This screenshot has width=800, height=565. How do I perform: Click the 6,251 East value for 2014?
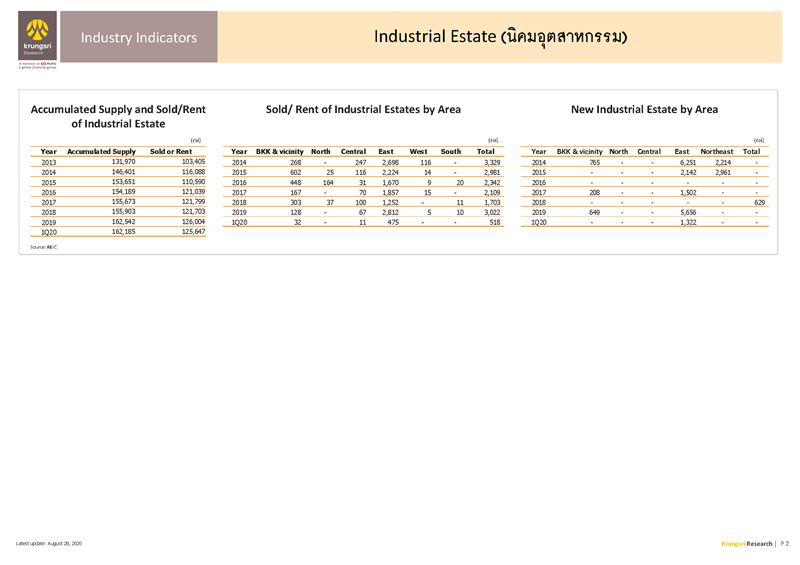pos(687,162)
